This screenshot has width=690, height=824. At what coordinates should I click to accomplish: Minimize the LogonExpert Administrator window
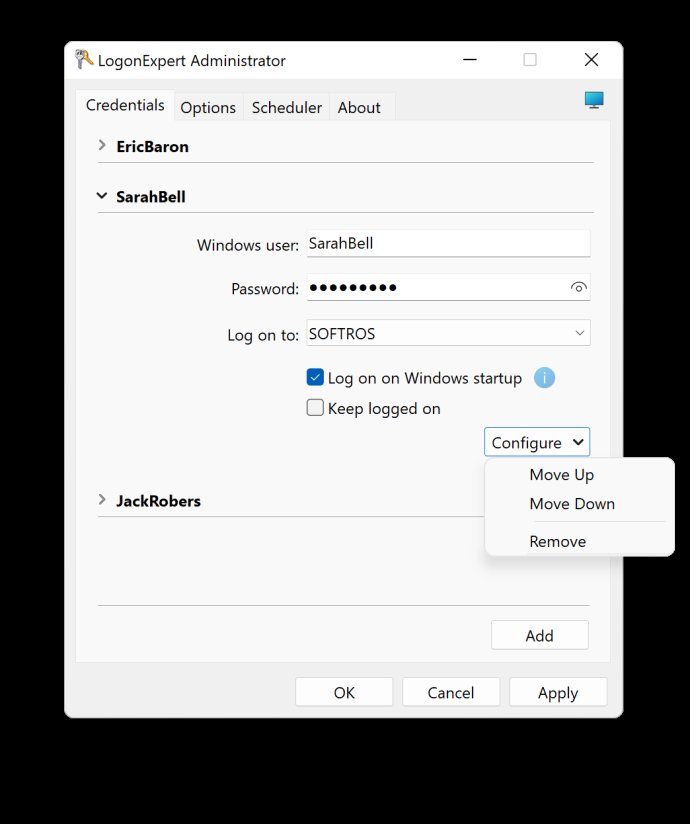pyautogui.click(x=470, y=60)
